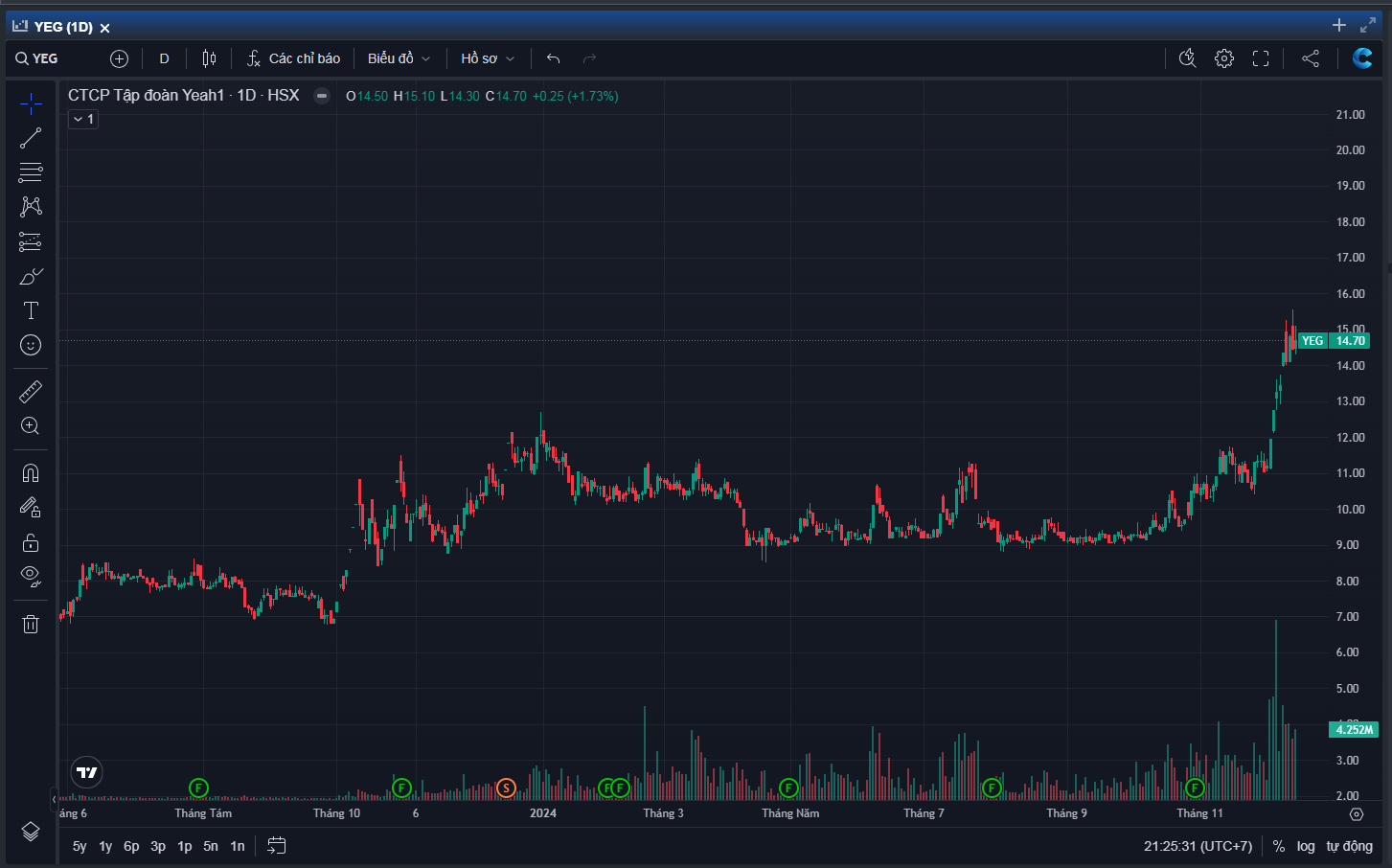The width and height of the screenshot is (1392, 868).
Task: Select the pattern drawing tool
Action: 31,207
